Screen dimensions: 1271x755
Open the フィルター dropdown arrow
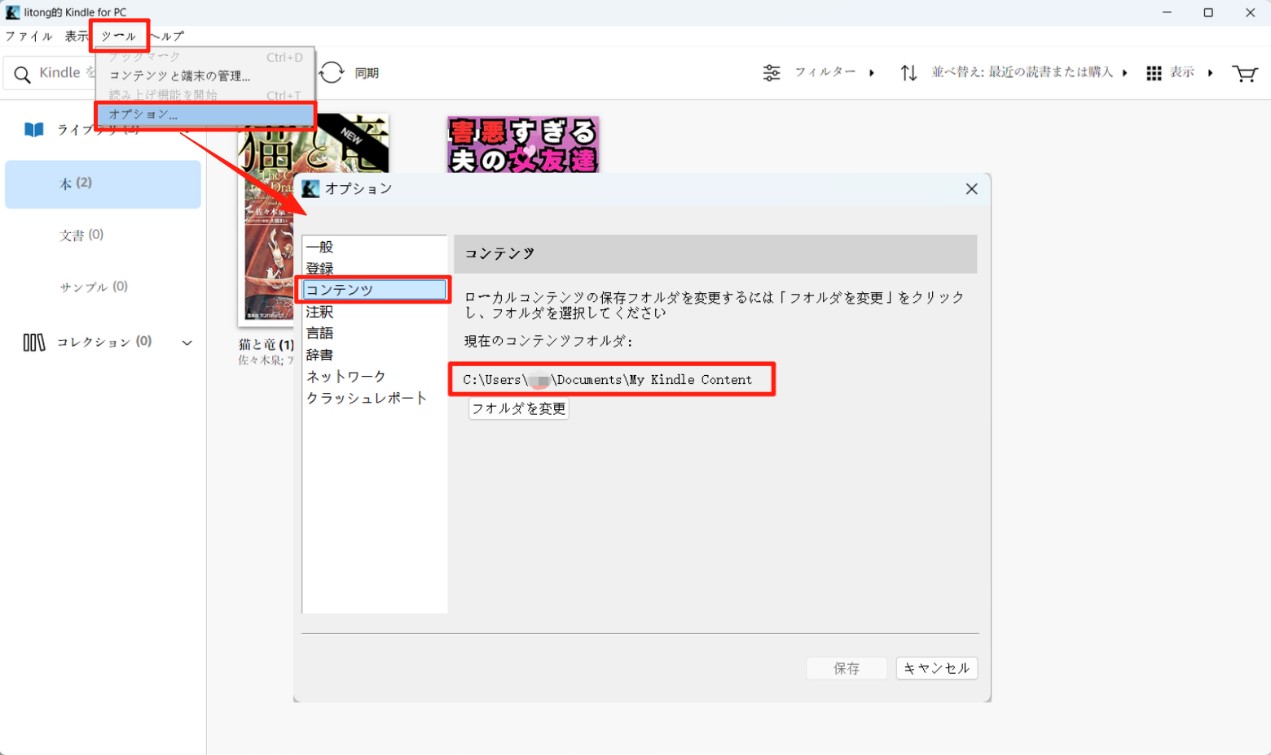tap(872, 73)
